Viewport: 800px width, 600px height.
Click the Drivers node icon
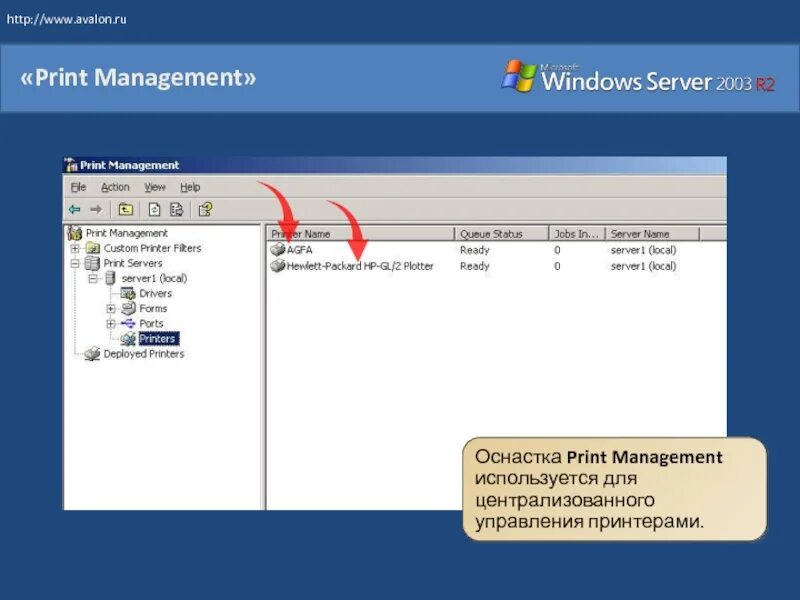coord(128,293)
